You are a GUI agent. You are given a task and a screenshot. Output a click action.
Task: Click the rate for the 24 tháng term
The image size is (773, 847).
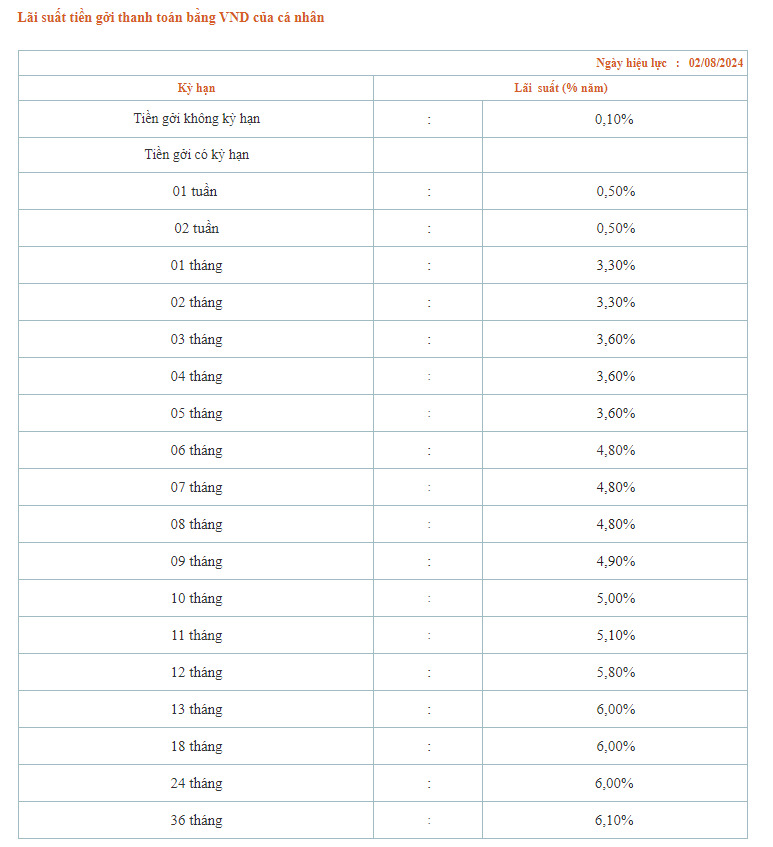pos(614,784)
